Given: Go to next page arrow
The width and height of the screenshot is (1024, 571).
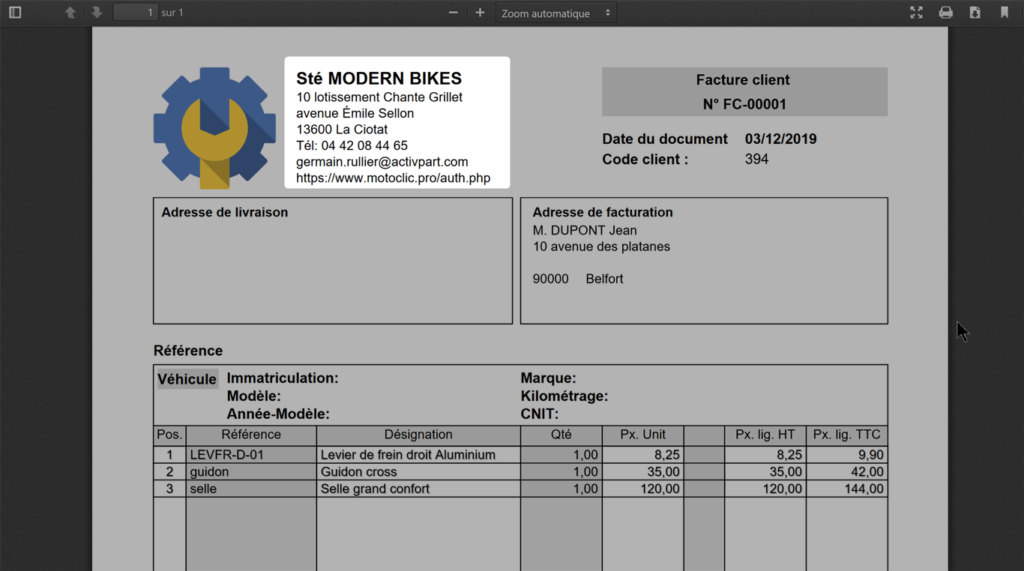Looking at the screenshot, I should pos(96,13).
